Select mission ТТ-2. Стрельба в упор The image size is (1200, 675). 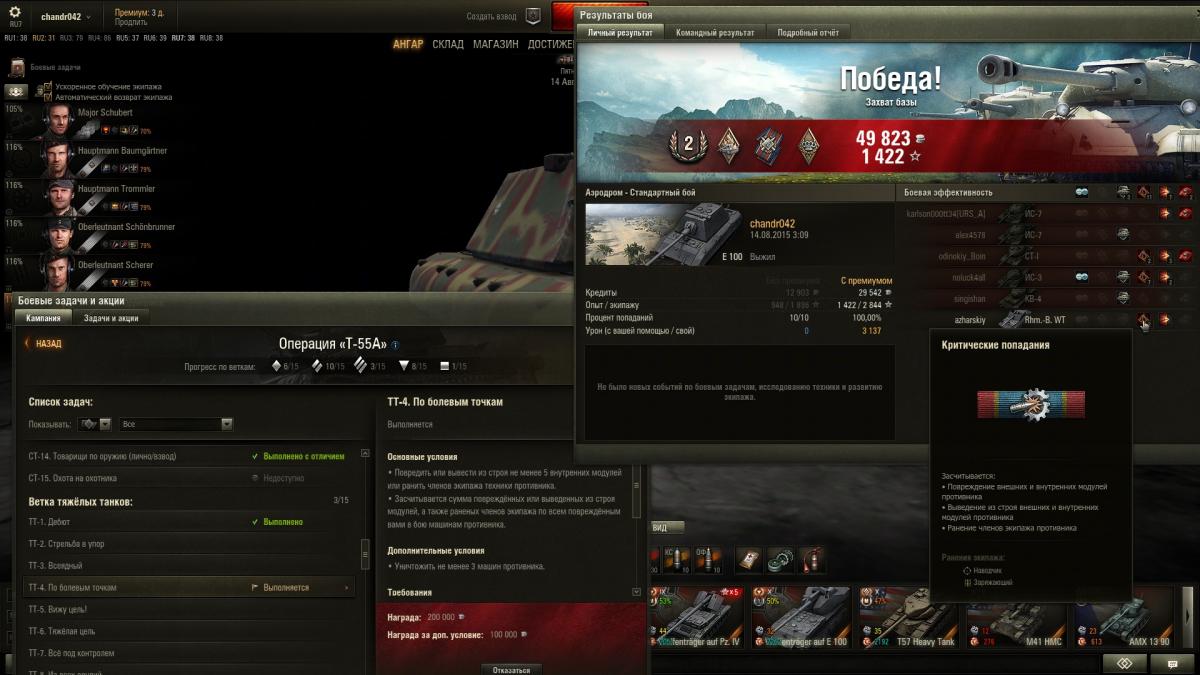pyautogui.click(x=190, y=544)
